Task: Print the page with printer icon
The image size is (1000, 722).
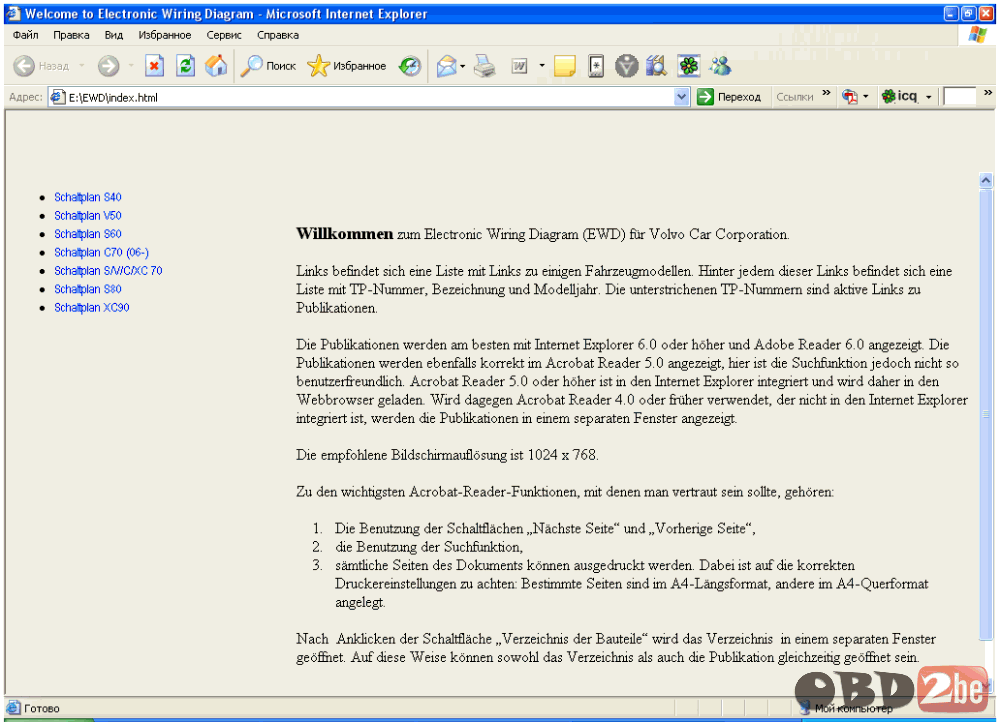Action: pyautogui.click(x=485, y=66)
